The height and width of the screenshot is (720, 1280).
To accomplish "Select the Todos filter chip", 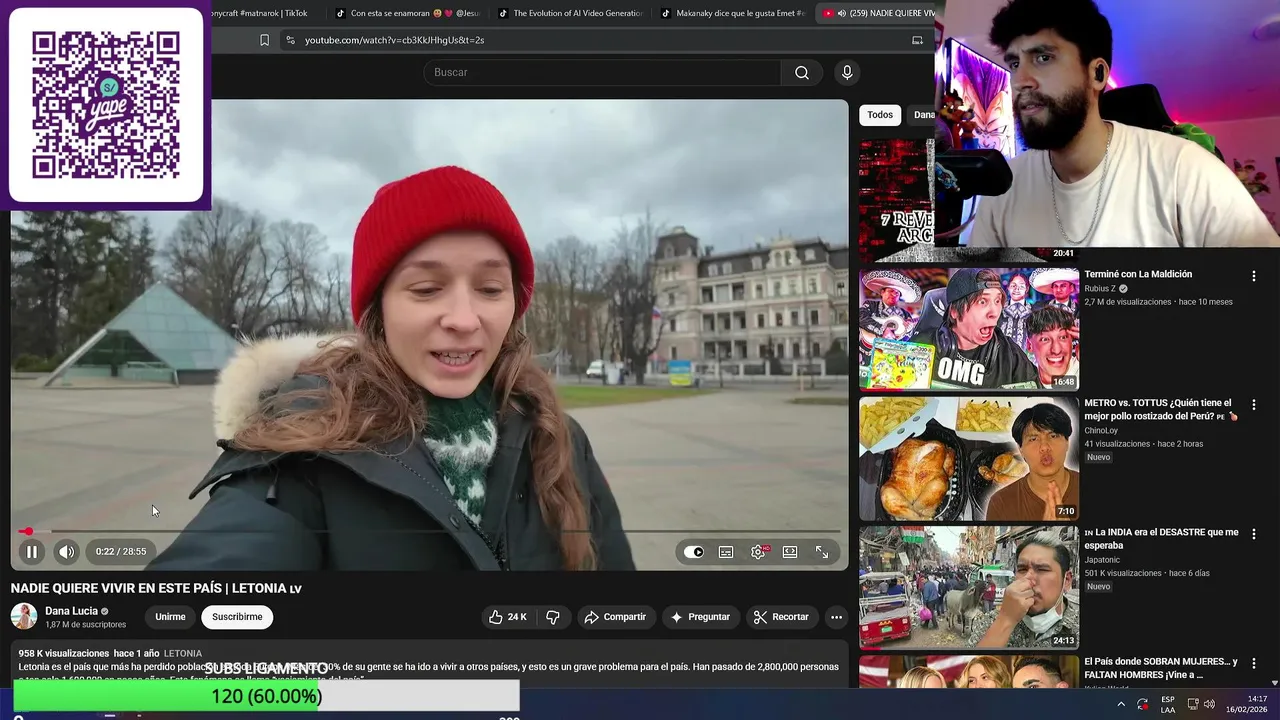I will pyautogui.click(x=880, y=115).
